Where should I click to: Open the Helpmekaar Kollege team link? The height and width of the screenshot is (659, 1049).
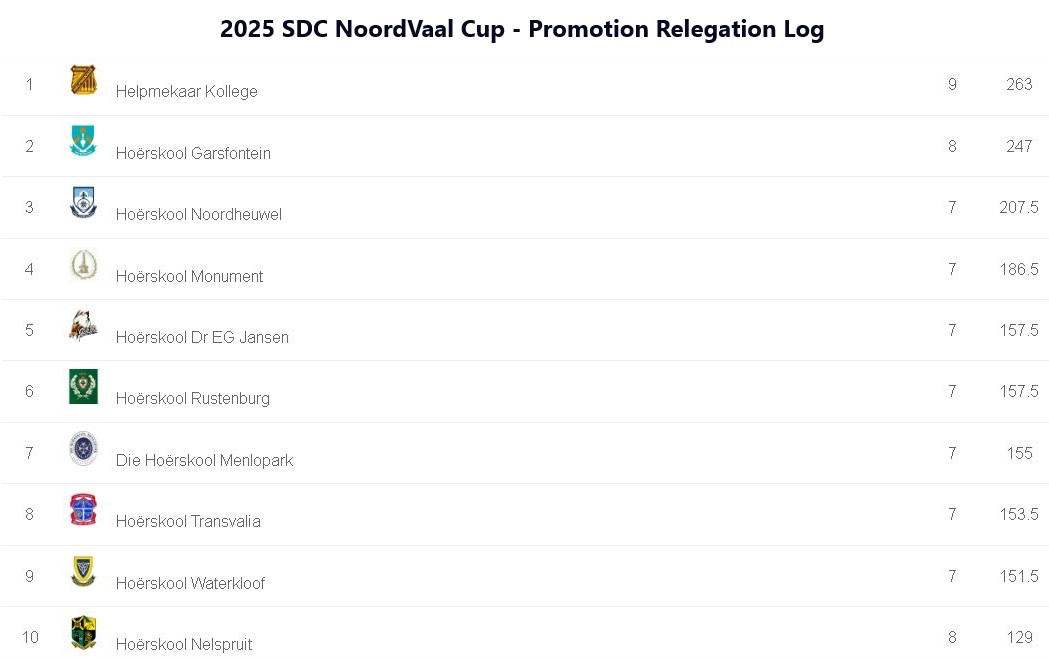(x=187, y=92)
